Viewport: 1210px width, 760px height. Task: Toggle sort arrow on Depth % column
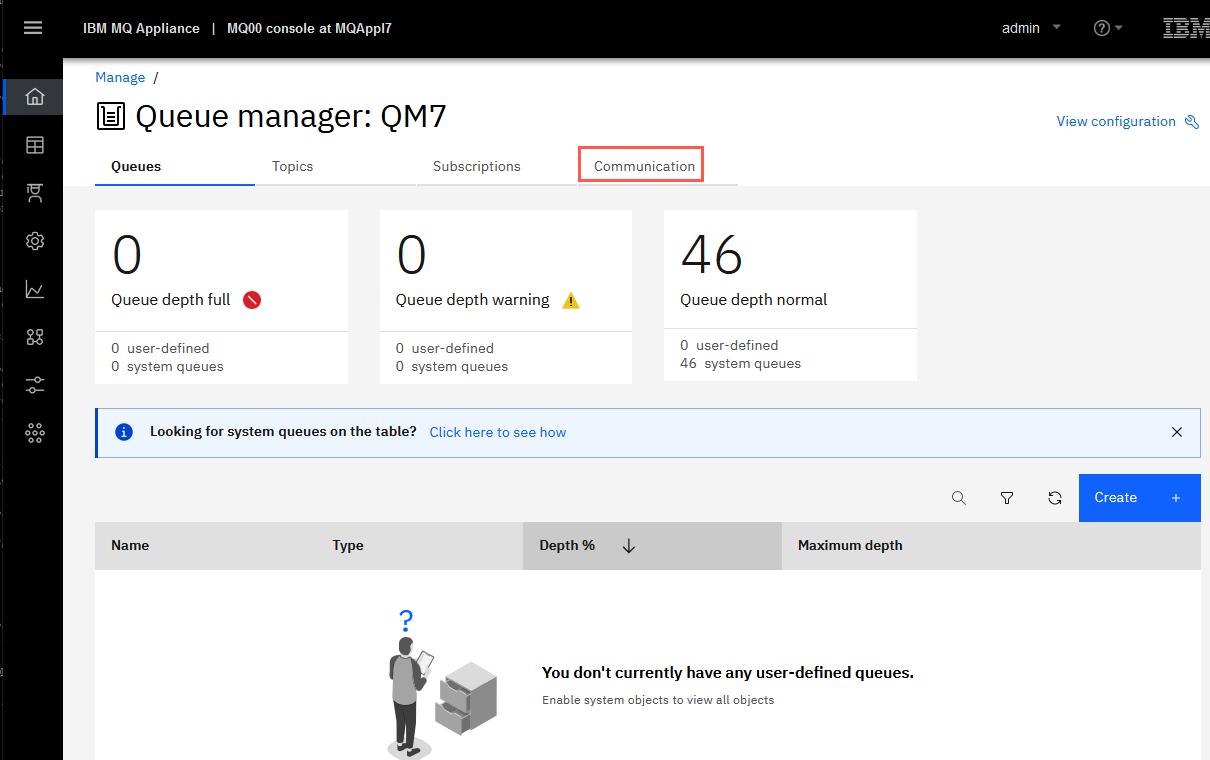(x=629, y=546)
